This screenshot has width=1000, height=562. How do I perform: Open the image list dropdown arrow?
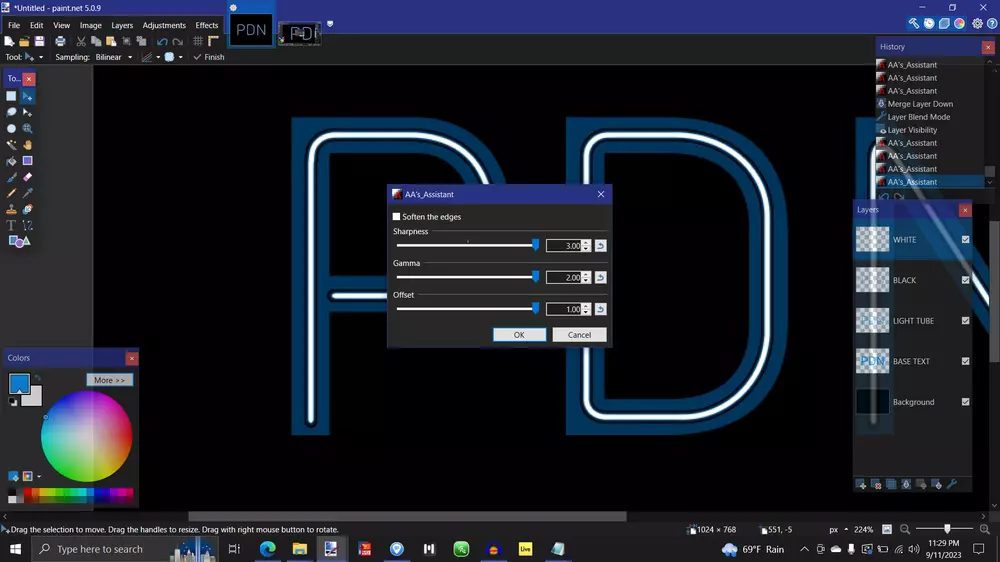(x=330, y=24)
